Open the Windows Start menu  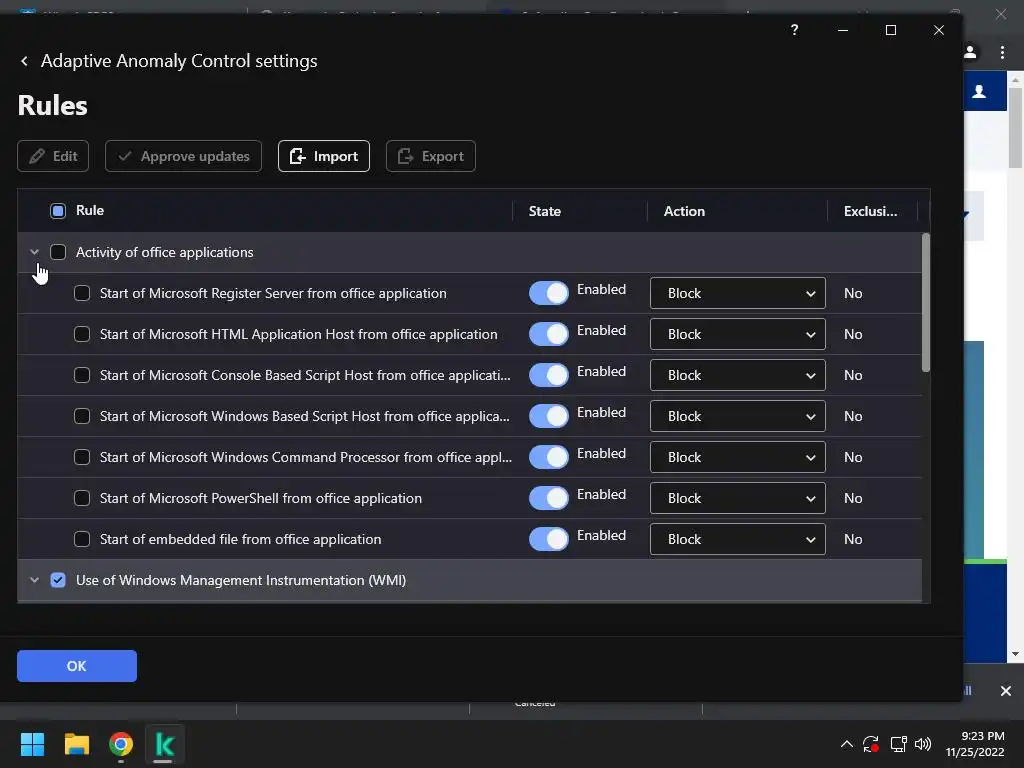tap(32, 744)
